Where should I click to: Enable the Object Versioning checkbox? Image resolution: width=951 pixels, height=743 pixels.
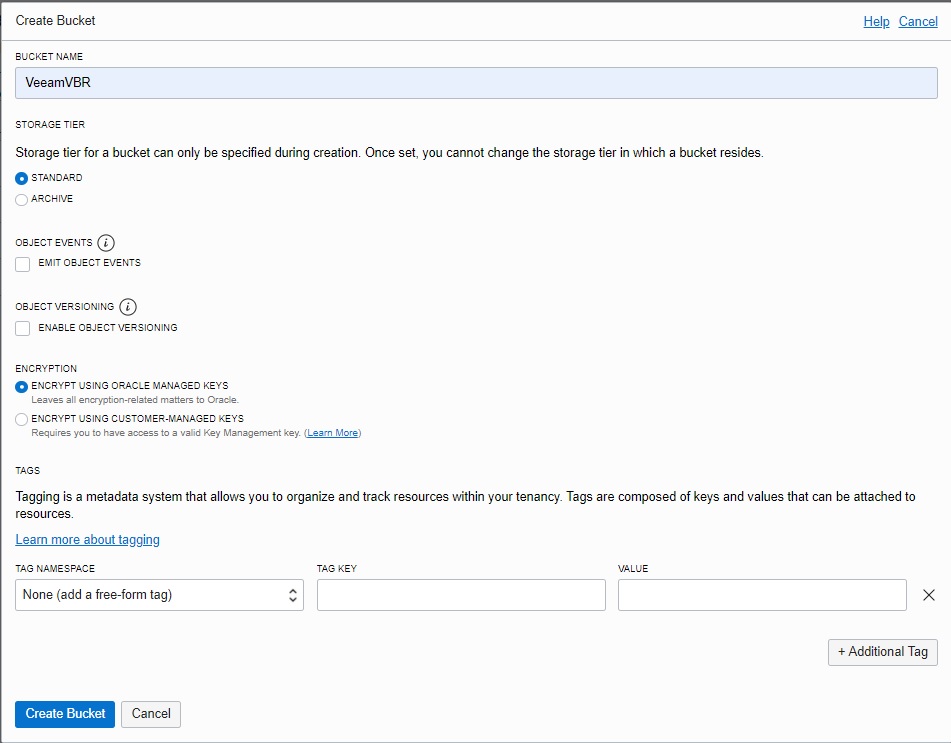tap(22, 328)
